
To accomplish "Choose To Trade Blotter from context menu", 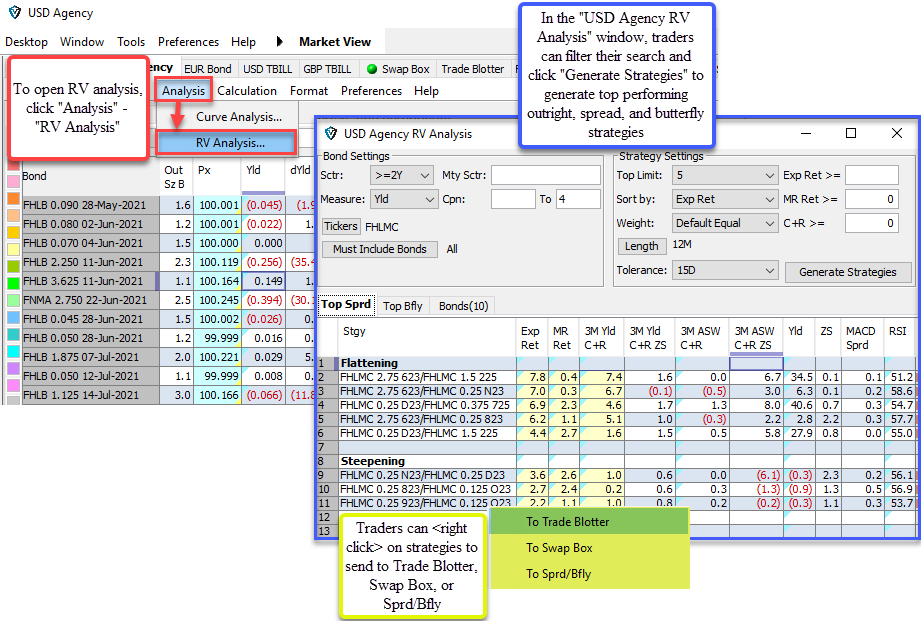I will tap(589, 522).
